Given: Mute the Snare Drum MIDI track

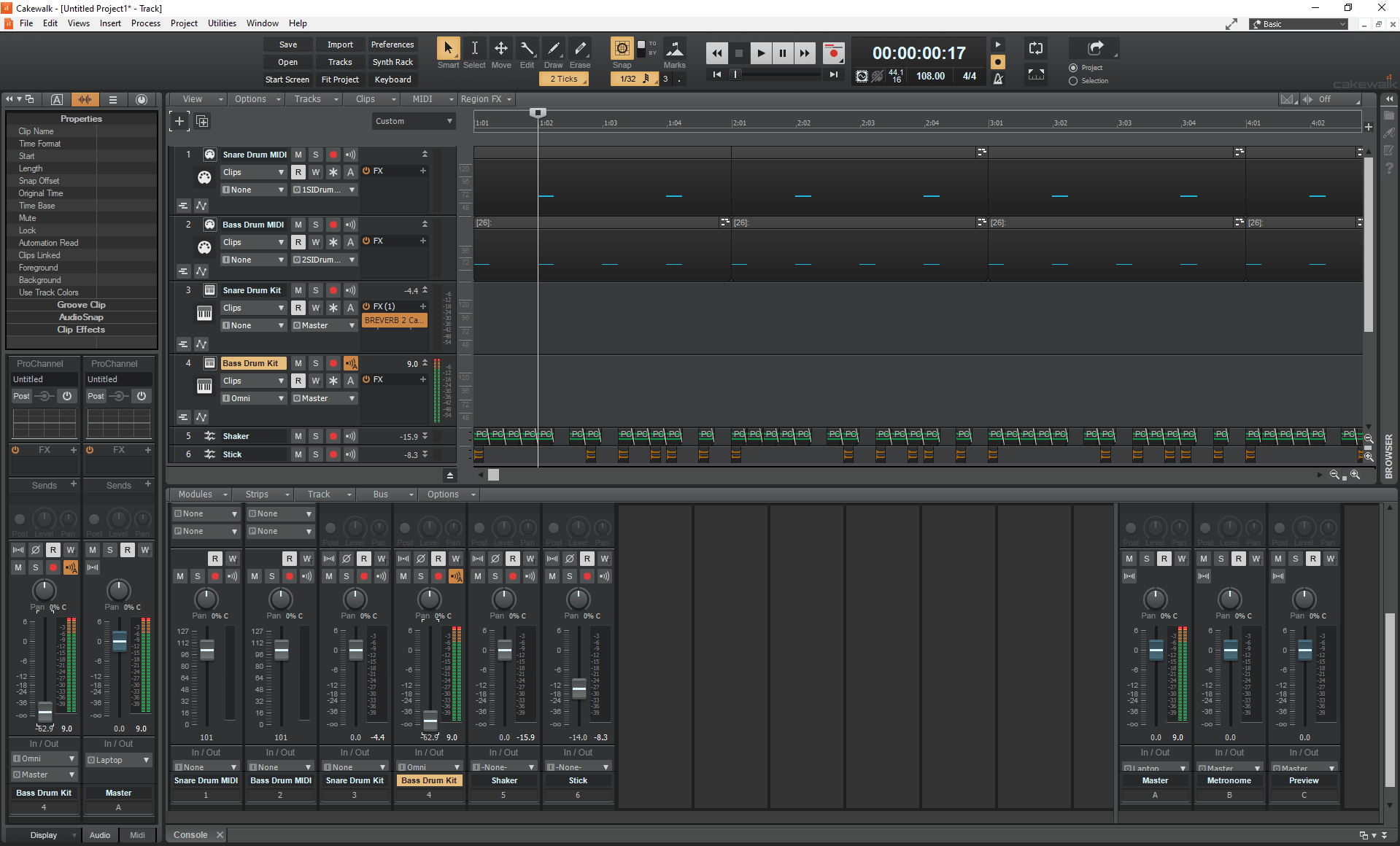Looking at the screenshot, I should coord(298,154).
